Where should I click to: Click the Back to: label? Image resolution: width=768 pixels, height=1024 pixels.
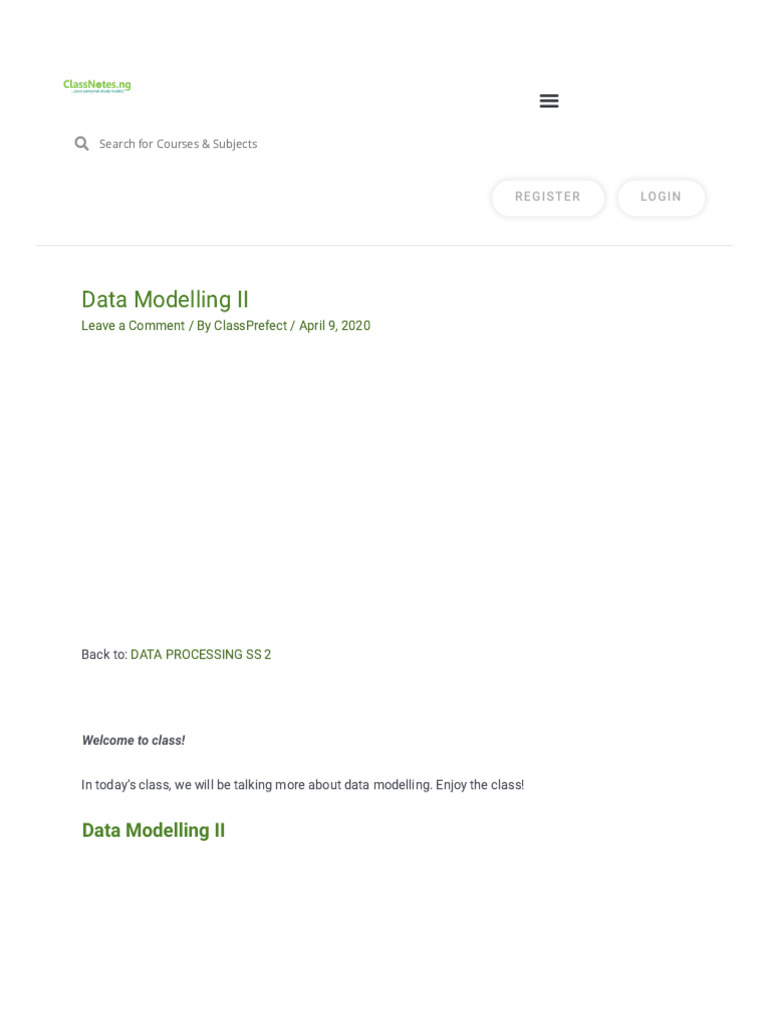pos(104,655)
